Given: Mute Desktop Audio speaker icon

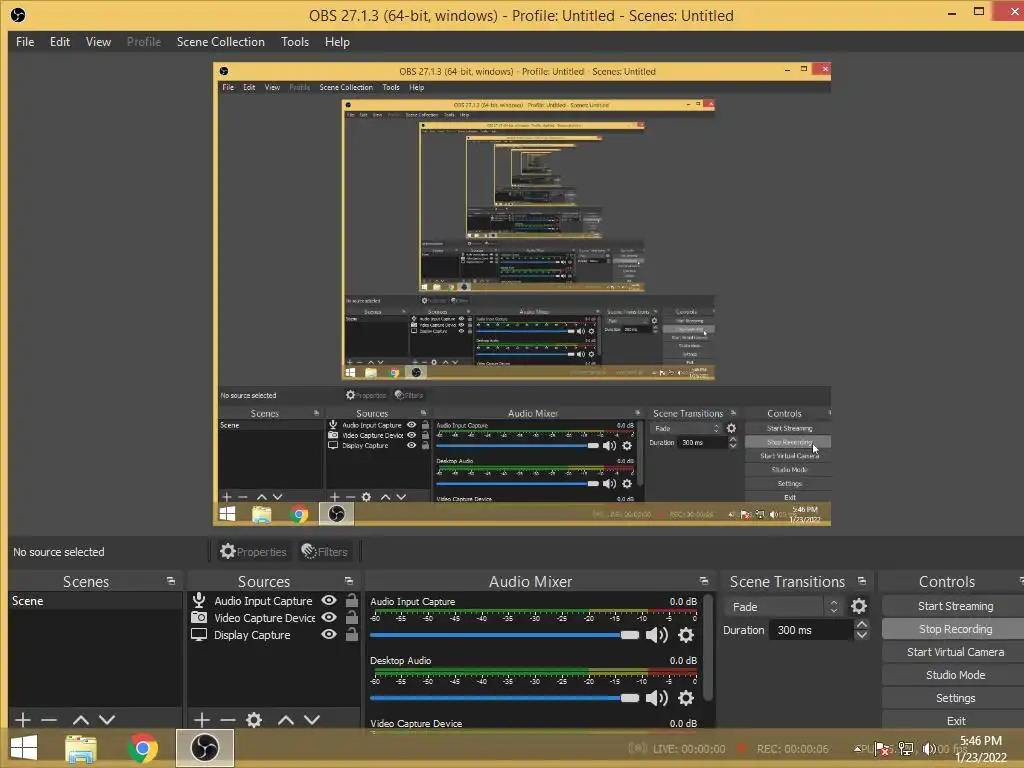Looking at the screenshot, I should 656,697.
